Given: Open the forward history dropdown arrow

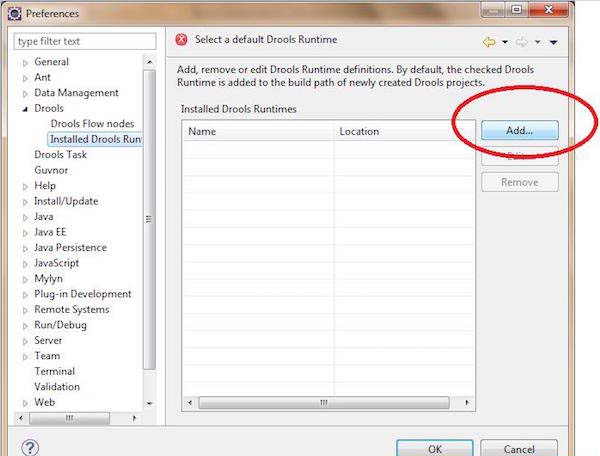Looking at the screenshot, I should point(538,42).
